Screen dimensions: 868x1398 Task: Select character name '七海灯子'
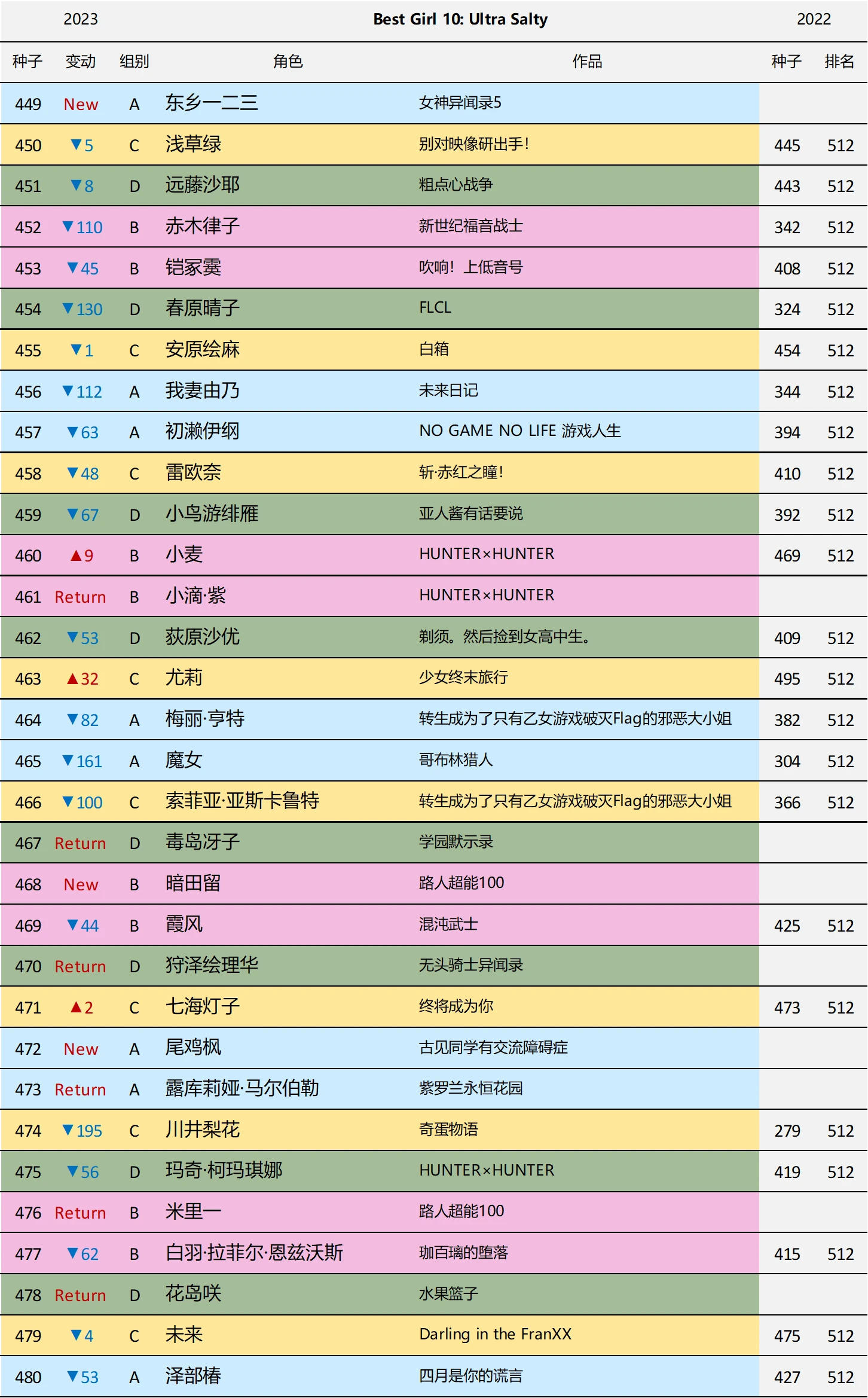pyautogui.click(x=203, y=1006)
